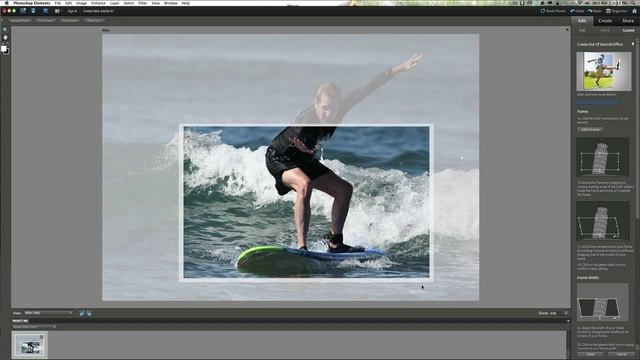Switch to the Share tab
The width and height of the screenshot is (640, 360).
(628, 20)
